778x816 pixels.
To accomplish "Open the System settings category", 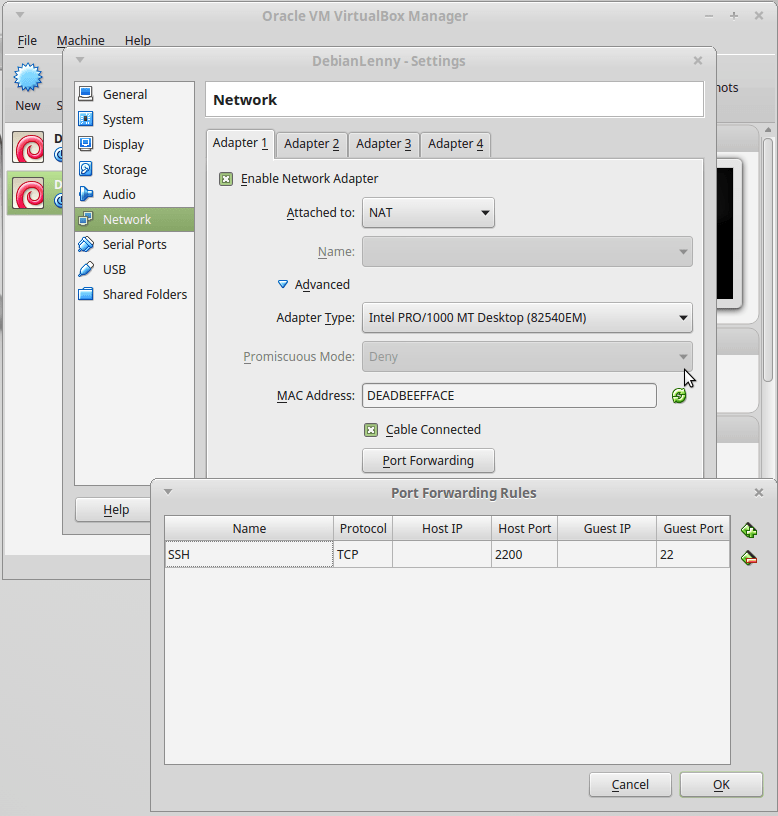I will (134, 119).
